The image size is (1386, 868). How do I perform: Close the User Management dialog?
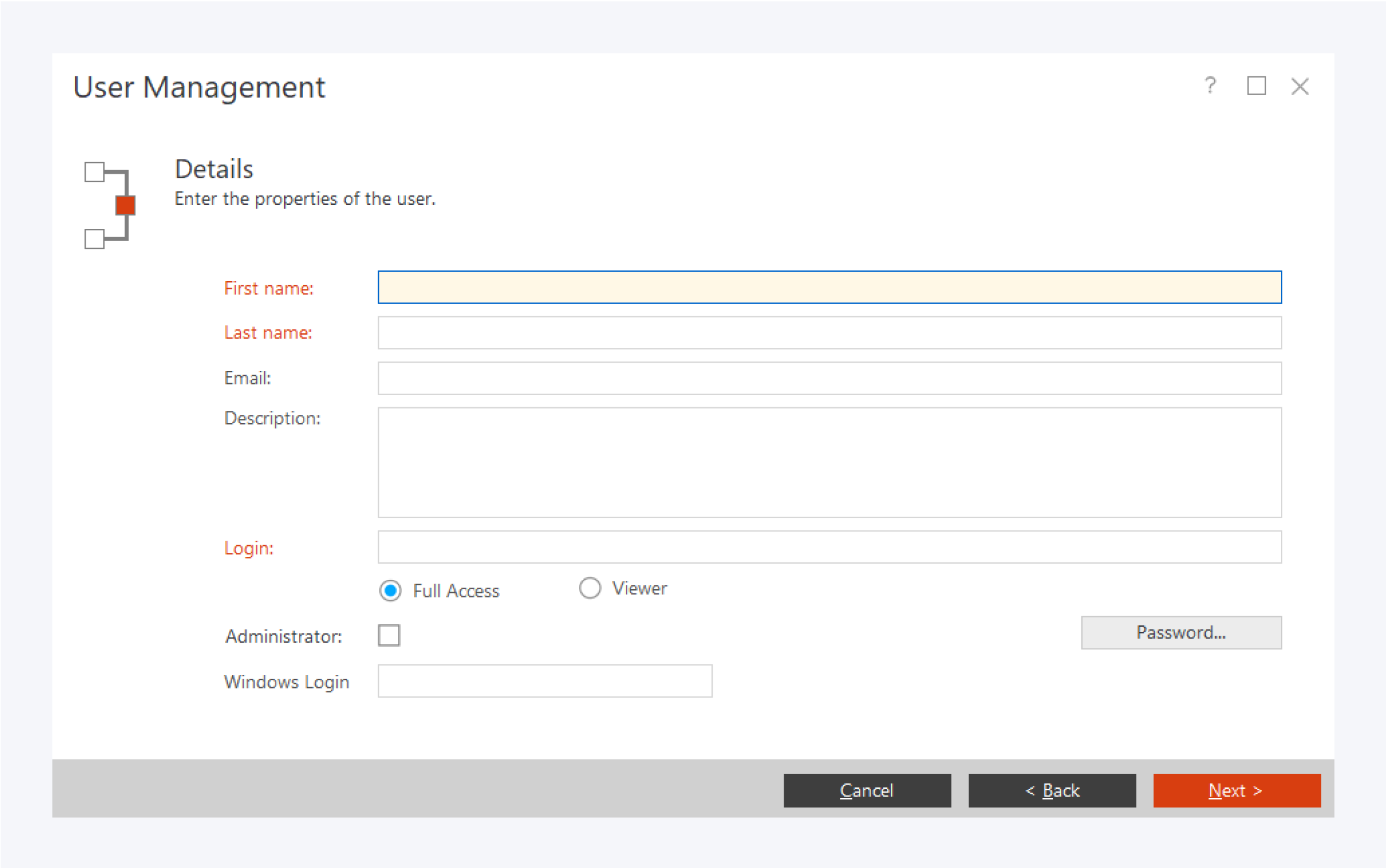click(x=1300, y=87)
